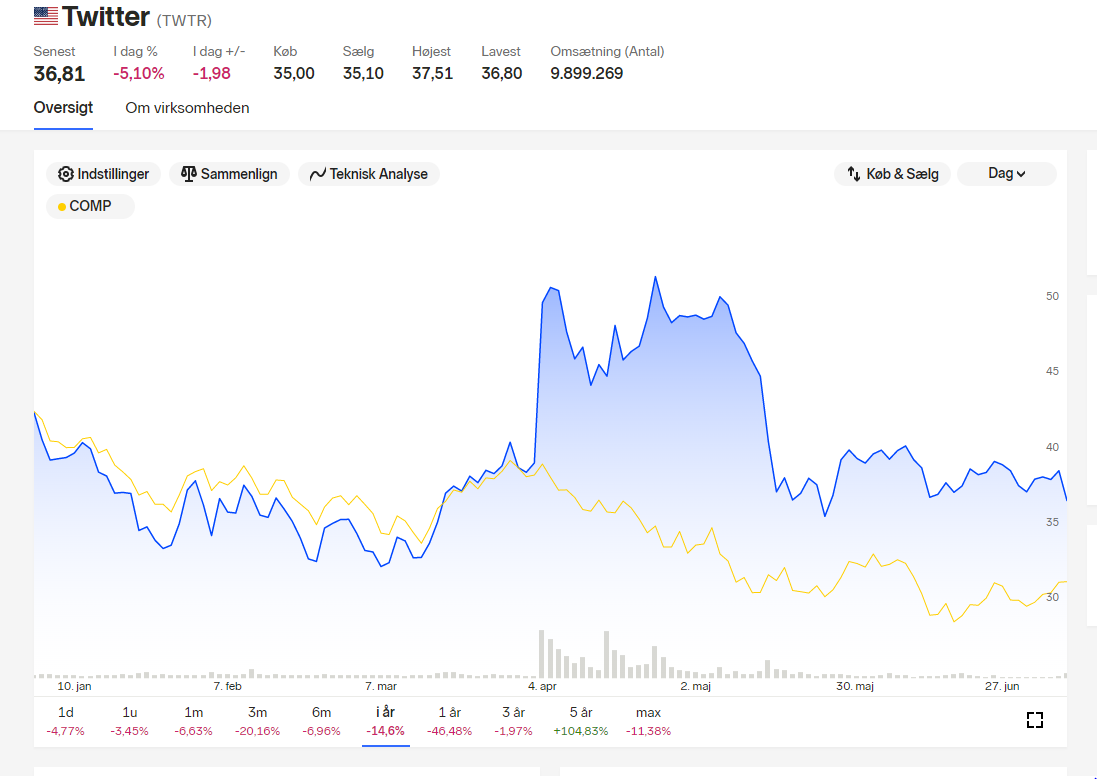The height and width of the screenshot is (779, 1097).
Task: Click the TWTR ticker symbol
Action: [184, 20]
